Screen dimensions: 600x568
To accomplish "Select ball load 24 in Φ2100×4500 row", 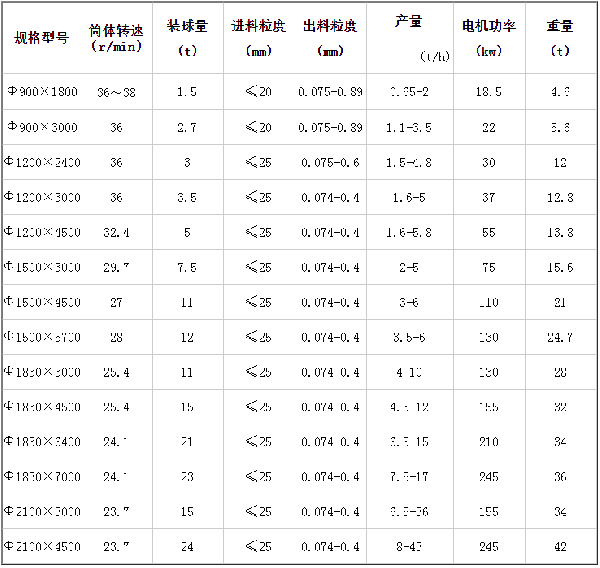I will (x=187, y=546).
